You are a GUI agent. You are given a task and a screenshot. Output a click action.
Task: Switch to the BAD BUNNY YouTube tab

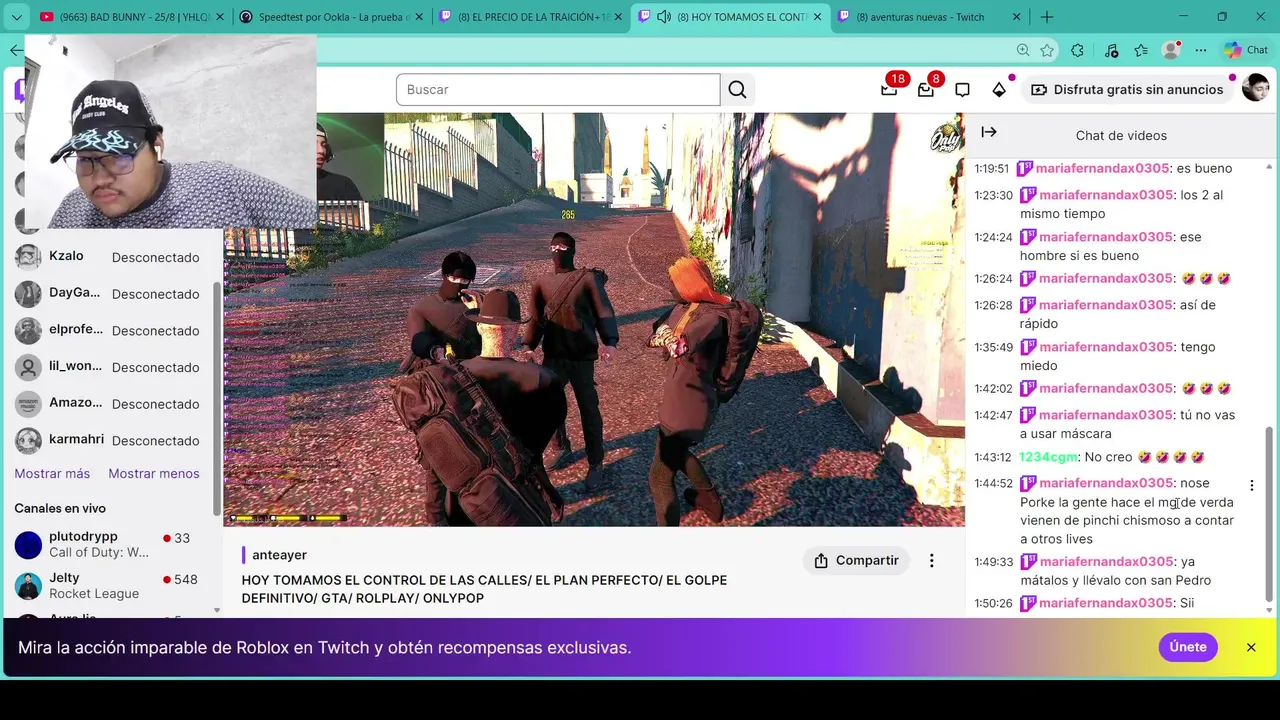[132, 17]
